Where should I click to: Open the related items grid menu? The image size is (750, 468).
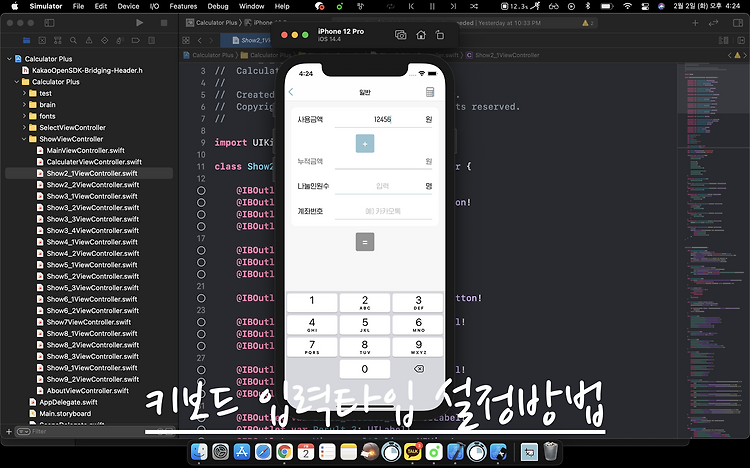(186, 41)
